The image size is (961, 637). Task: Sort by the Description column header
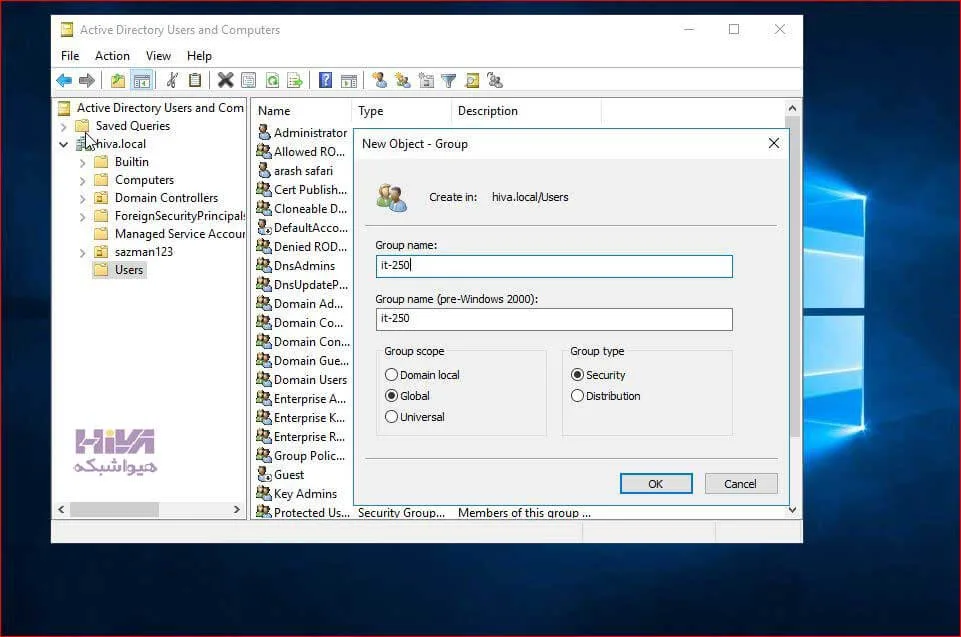526,111
